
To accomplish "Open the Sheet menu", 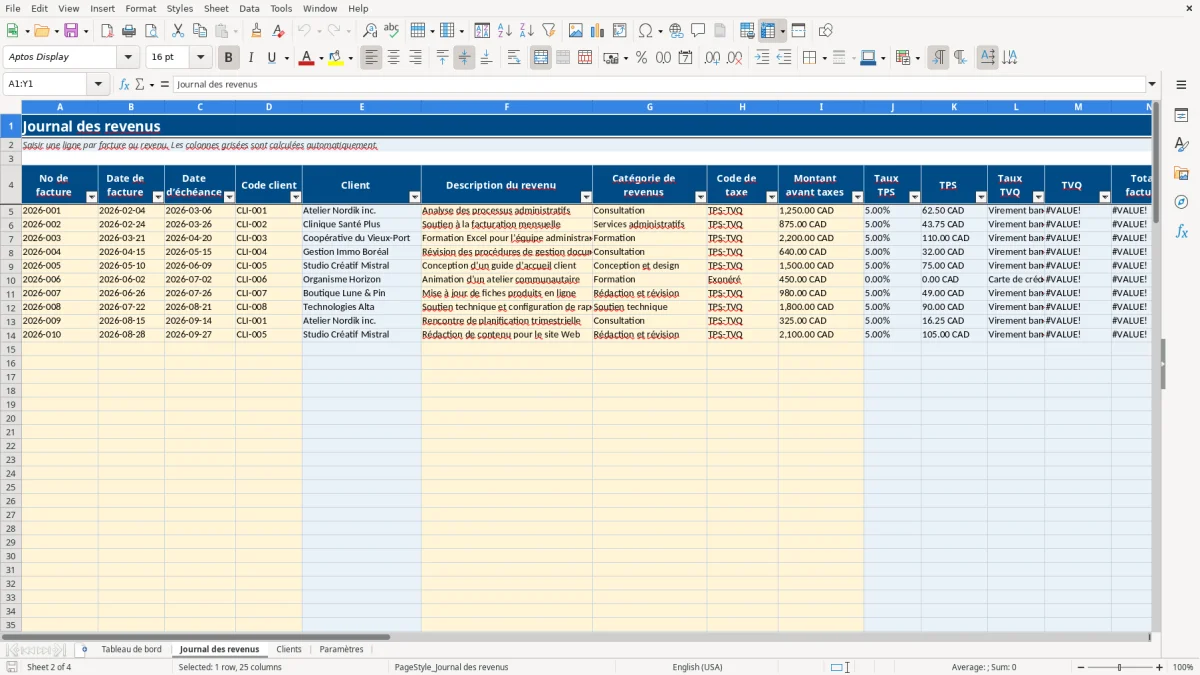I will click(216, 8).
